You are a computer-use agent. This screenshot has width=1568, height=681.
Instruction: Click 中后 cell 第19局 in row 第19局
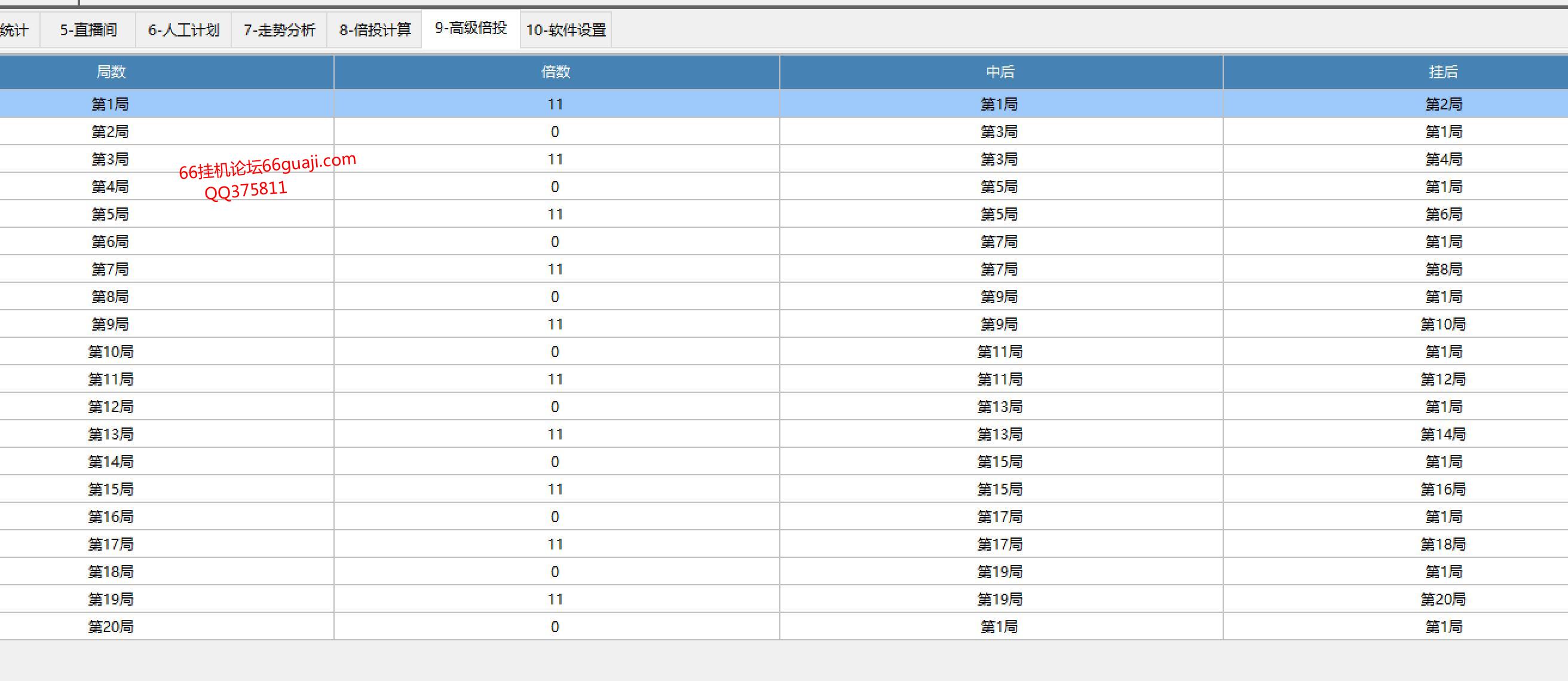click(x=1002, y=598)
